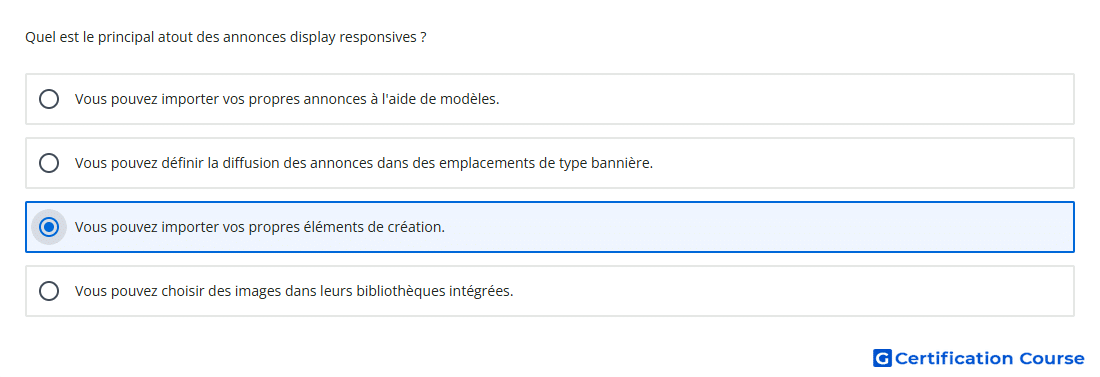Click the selected radio for éléments de création
Screen dimensions: 1100x377
(49, 227)
